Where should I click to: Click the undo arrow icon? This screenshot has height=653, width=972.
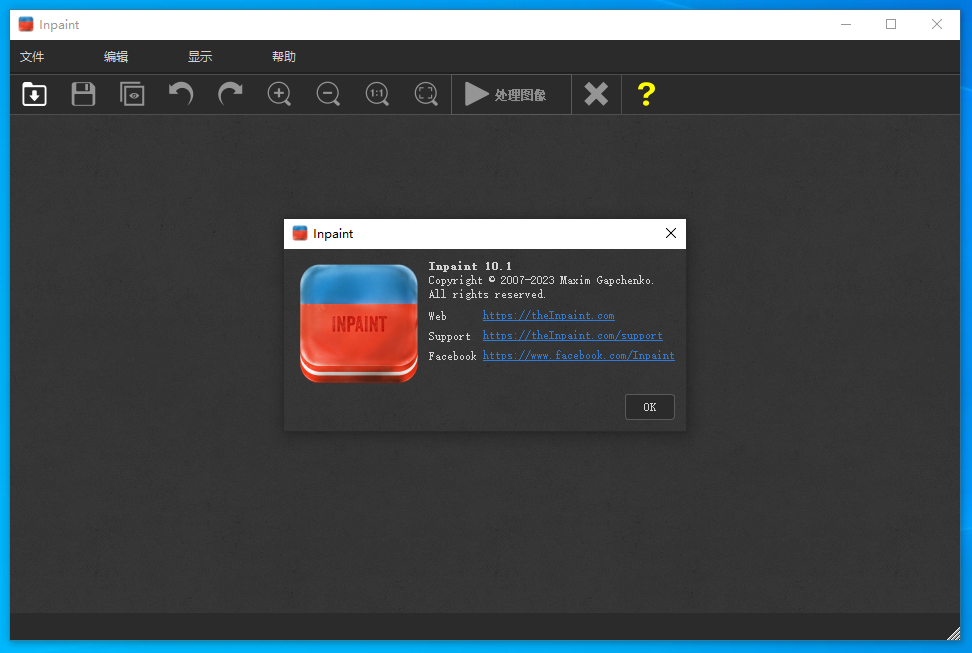(181, 94)
